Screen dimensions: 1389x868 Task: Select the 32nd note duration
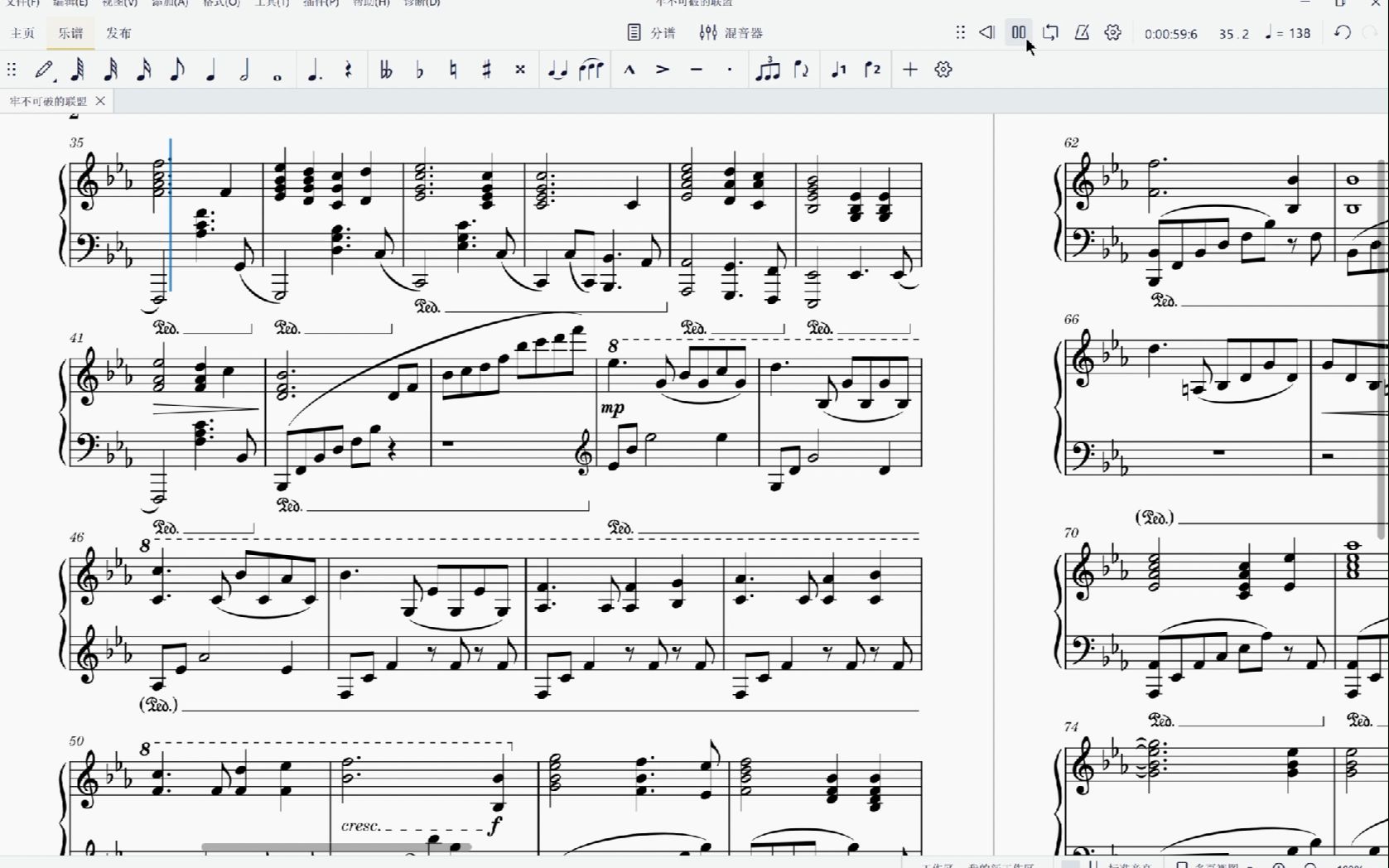coord(110,70)
